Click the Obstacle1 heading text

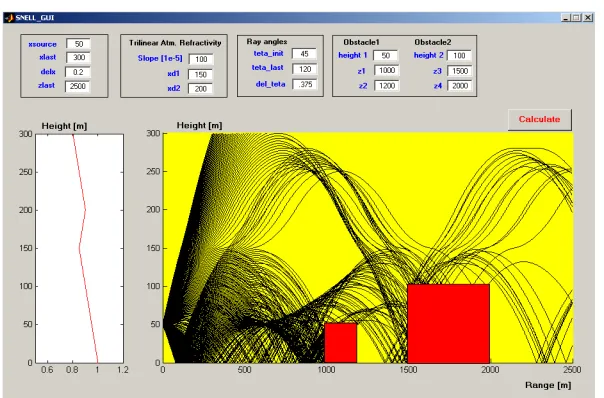(361, 42)
